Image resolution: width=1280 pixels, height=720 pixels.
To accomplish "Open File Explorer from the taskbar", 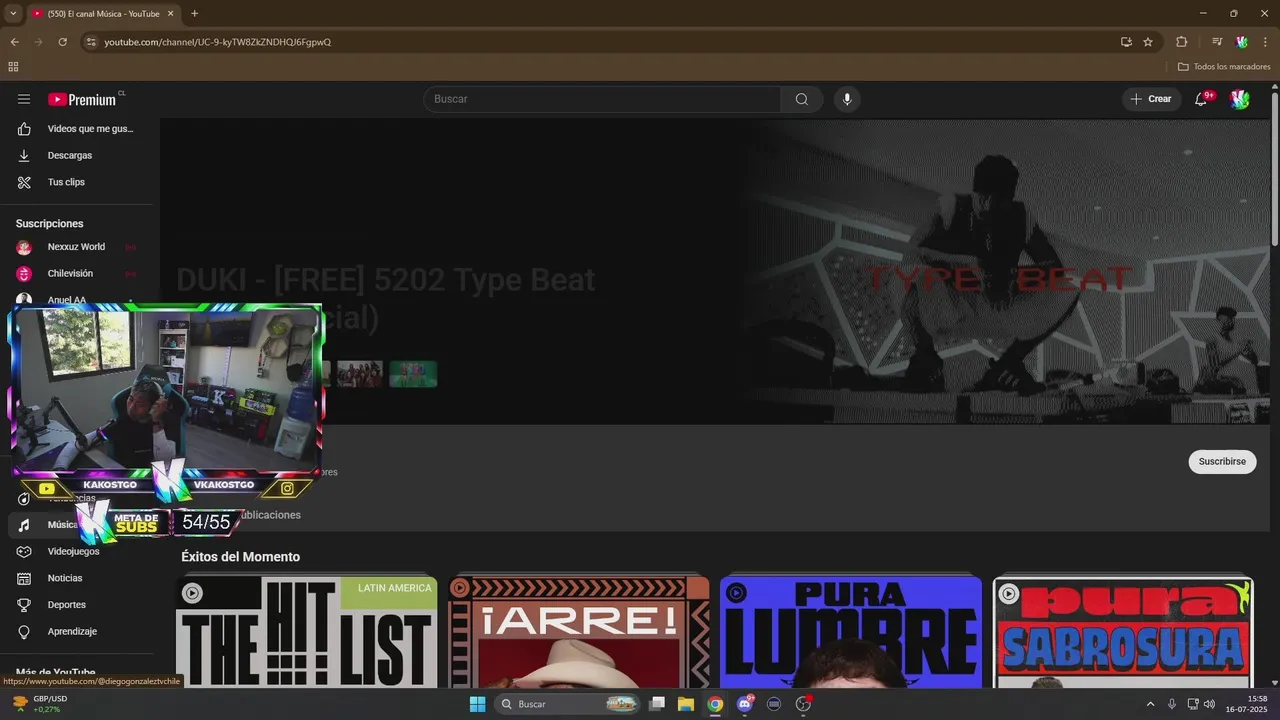I will coord(686,704).
